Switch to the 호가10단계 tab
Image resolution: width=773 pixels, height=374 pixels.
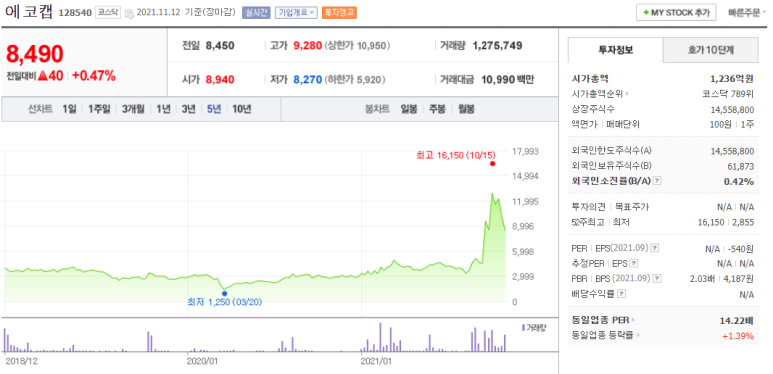click(x=710, y=50)
